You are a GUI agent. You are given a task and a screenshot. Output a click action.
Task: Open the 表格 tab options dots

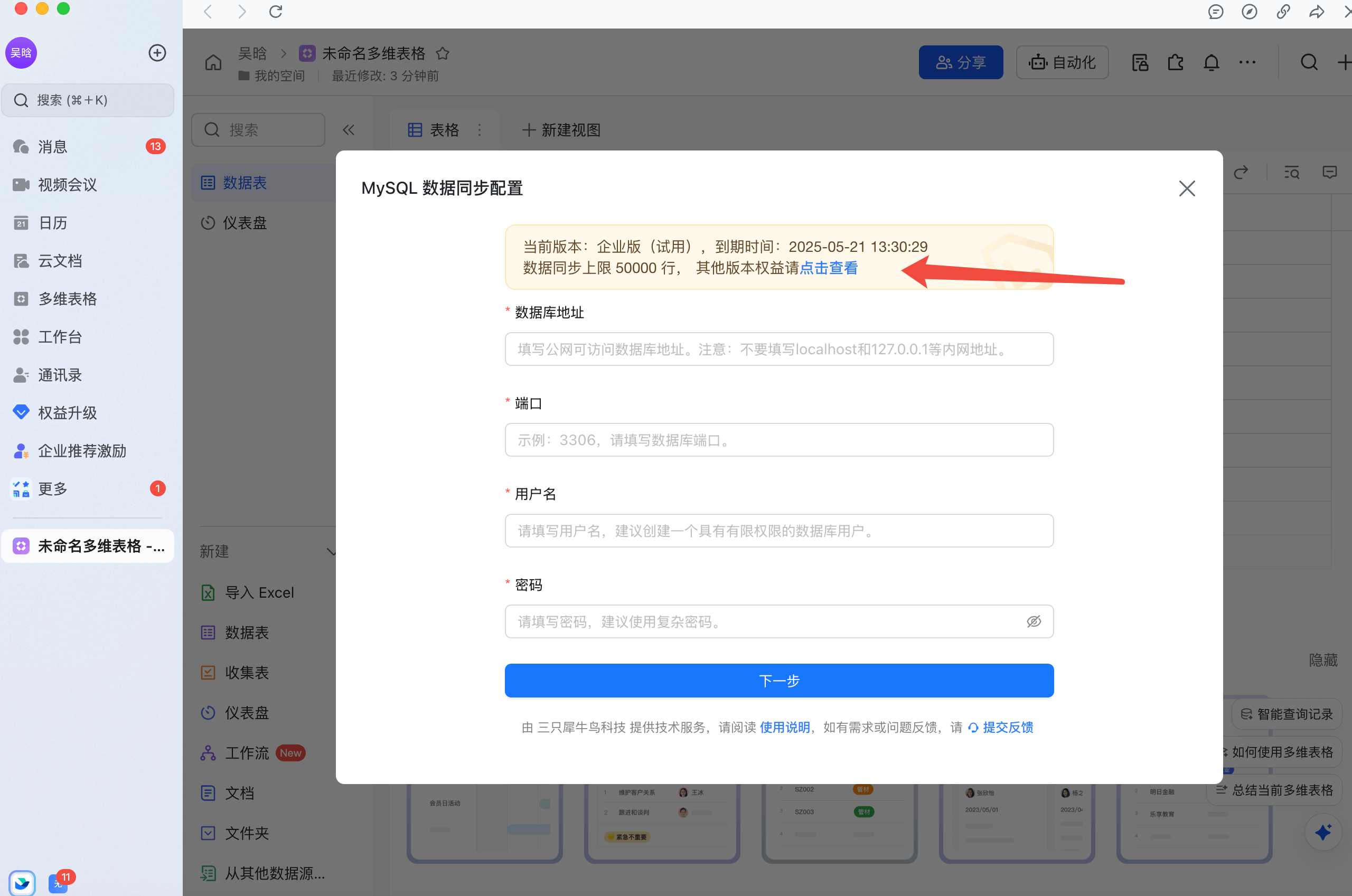point(480,130)
